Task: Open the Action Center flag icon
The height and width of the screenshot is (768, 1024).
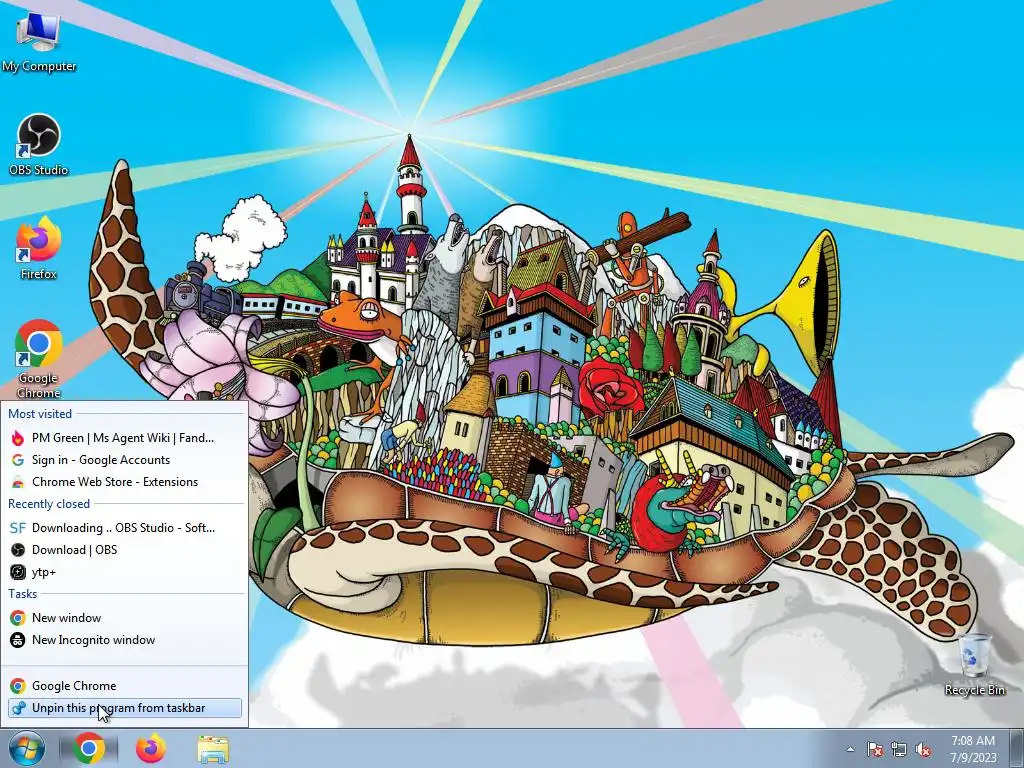Action: pos(875,749)
